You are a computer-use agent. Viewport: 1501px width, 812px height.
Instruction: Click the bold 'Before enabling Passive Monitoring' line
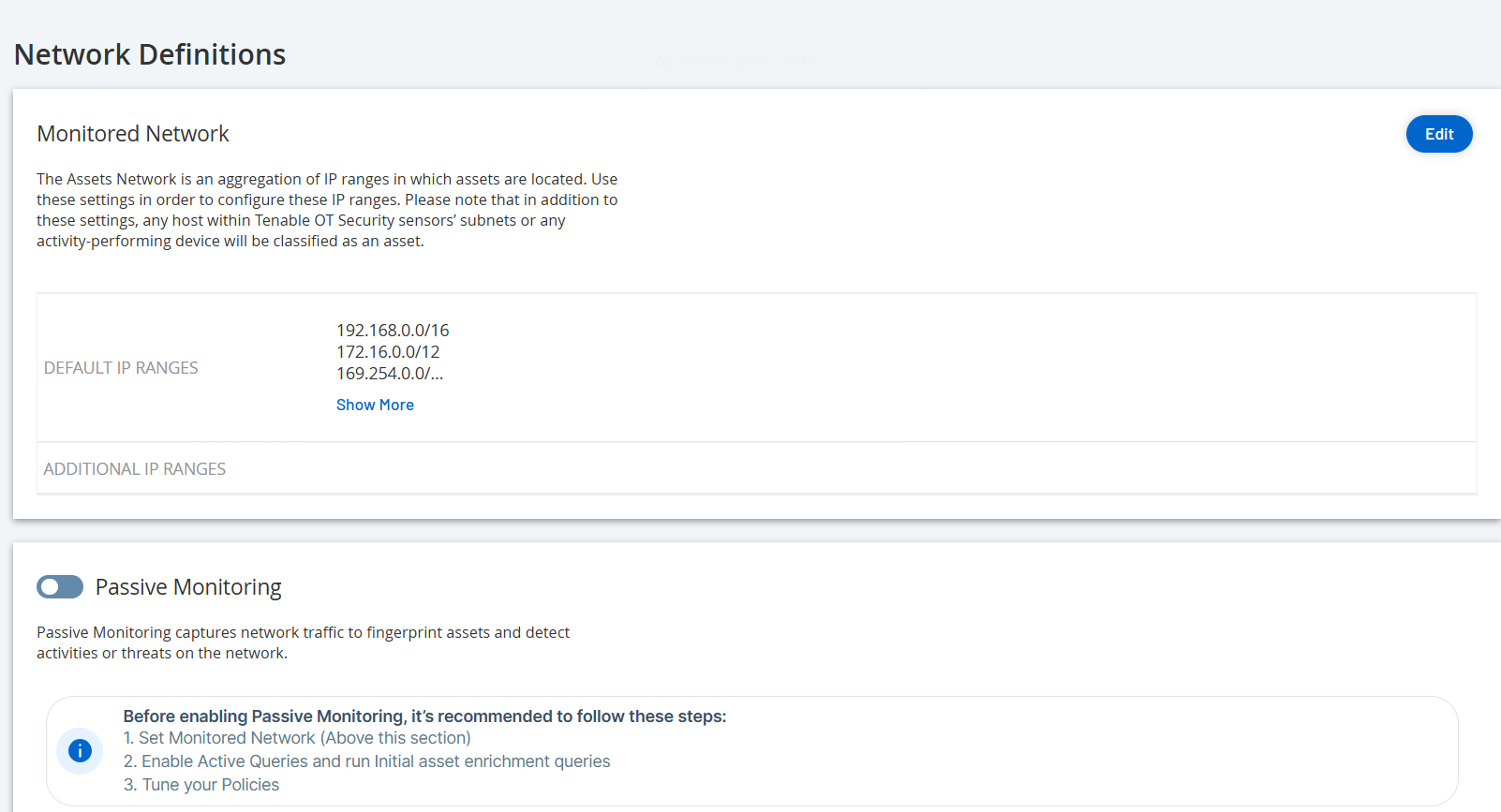point(424,716)
